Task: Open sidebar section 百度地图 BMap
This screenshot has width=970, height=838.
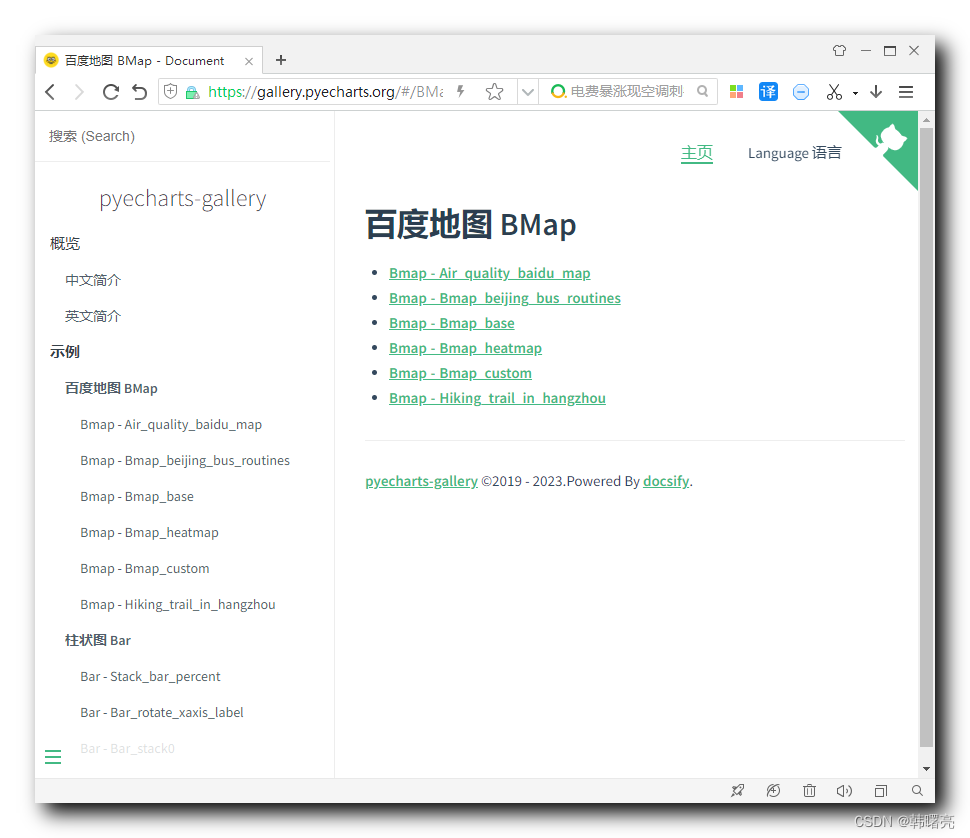Action: point(111,388)
